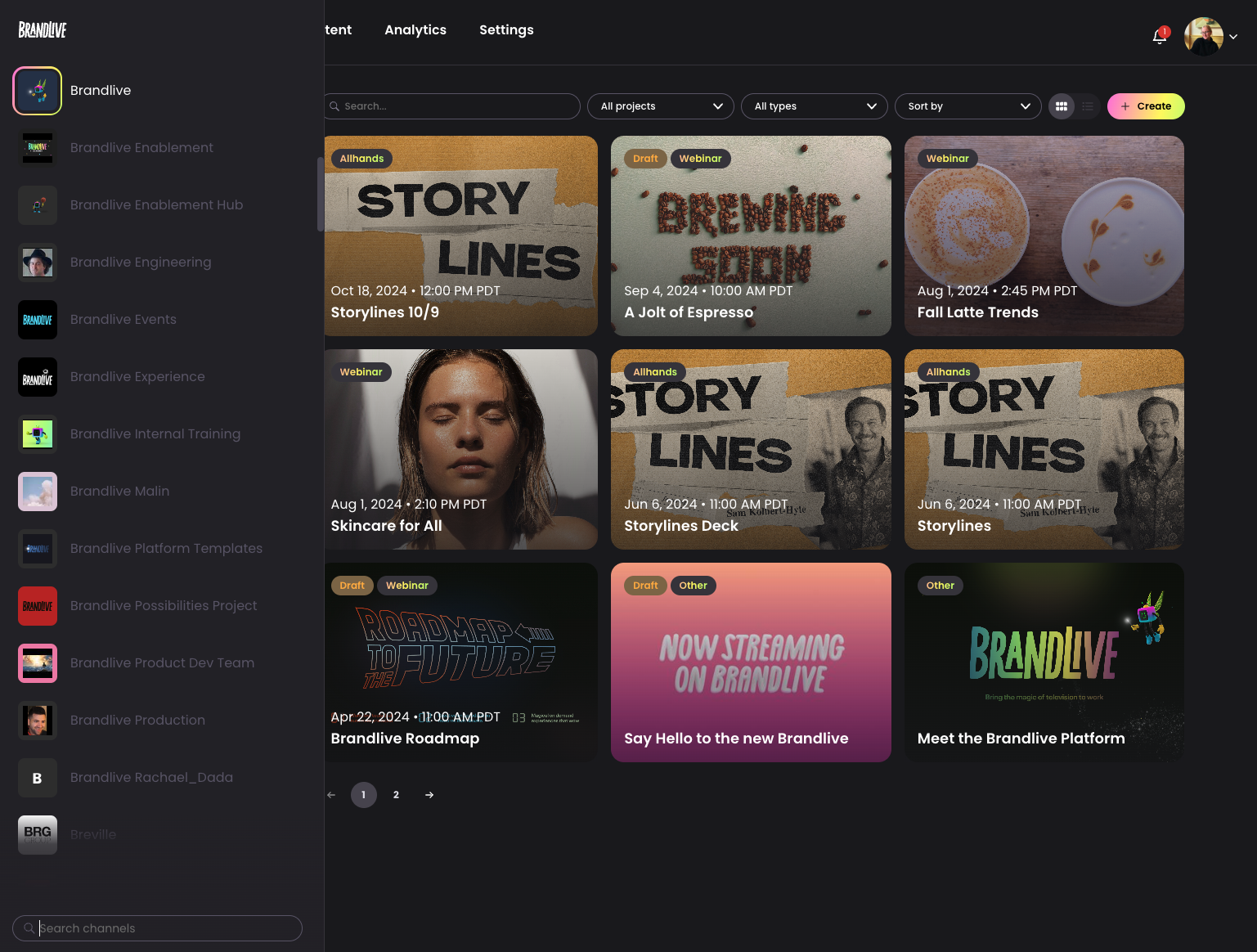The image size is (1257, 952).
Task: Focus the Search channels field
Action: pyautogui.click(x=157, y=928)
